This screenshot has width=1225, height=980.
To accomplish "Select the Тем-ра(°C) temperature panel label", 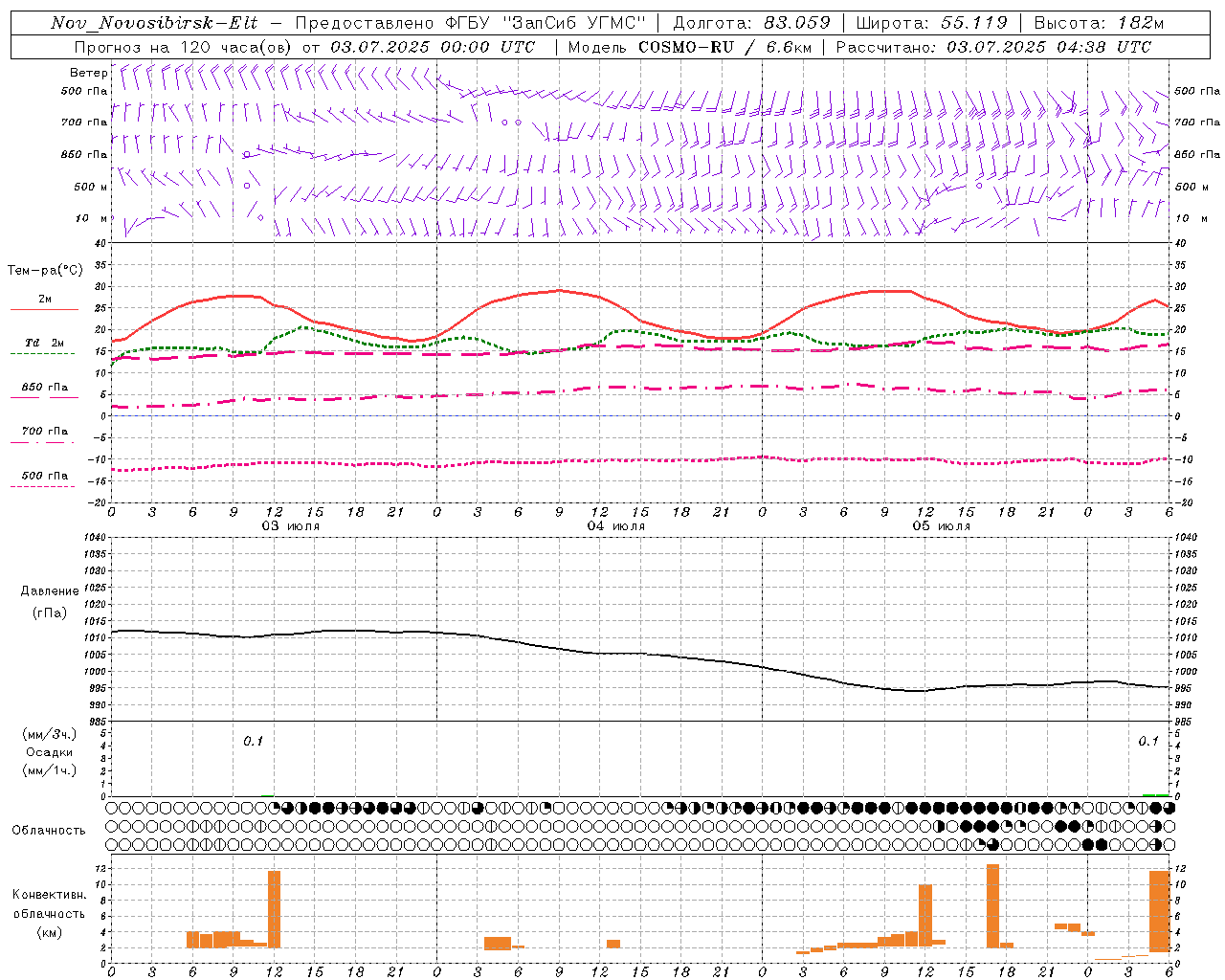I will coord(45,271).
